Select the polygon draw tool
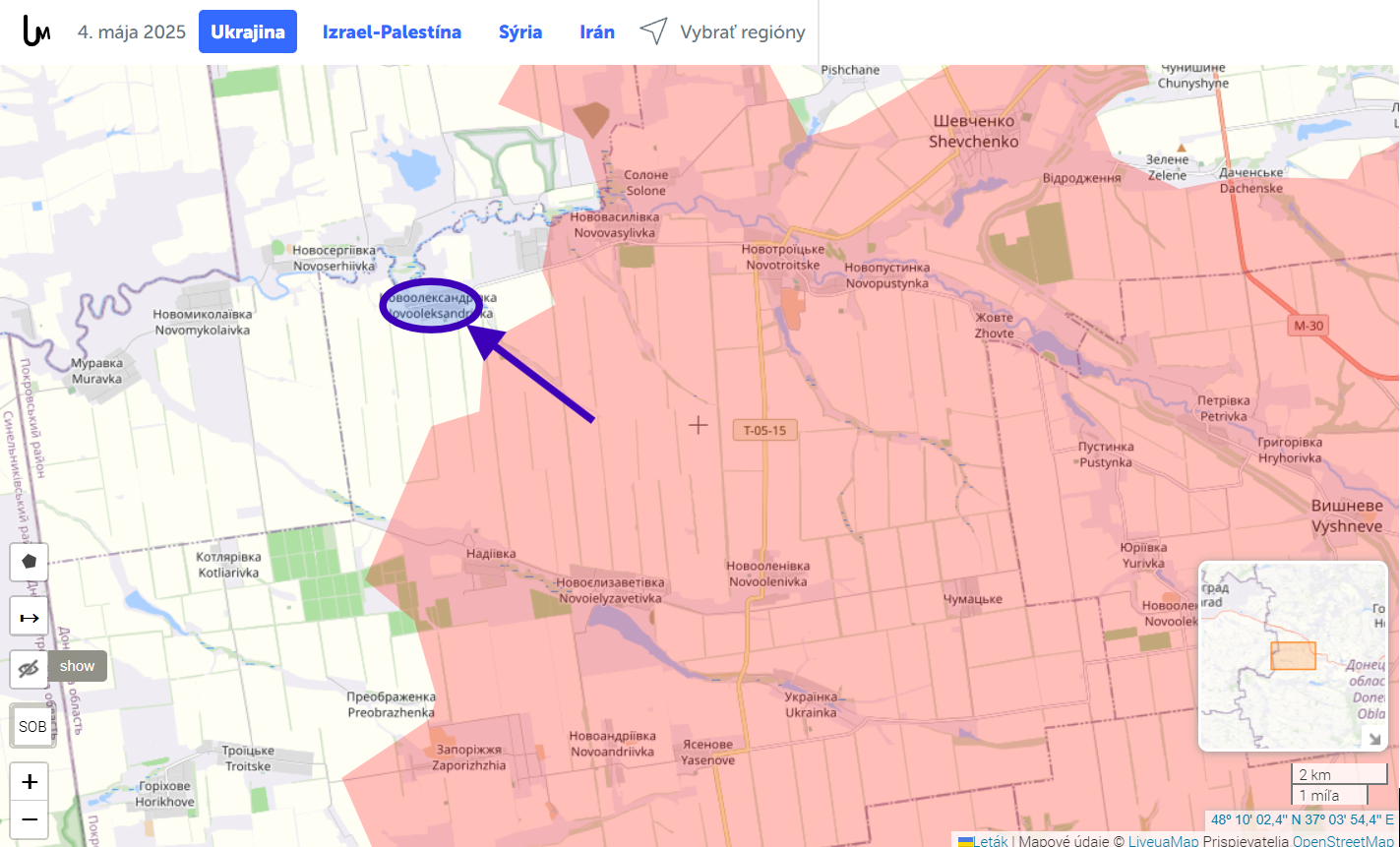The height and width of the screenshot is (847, 1400). 30,562
